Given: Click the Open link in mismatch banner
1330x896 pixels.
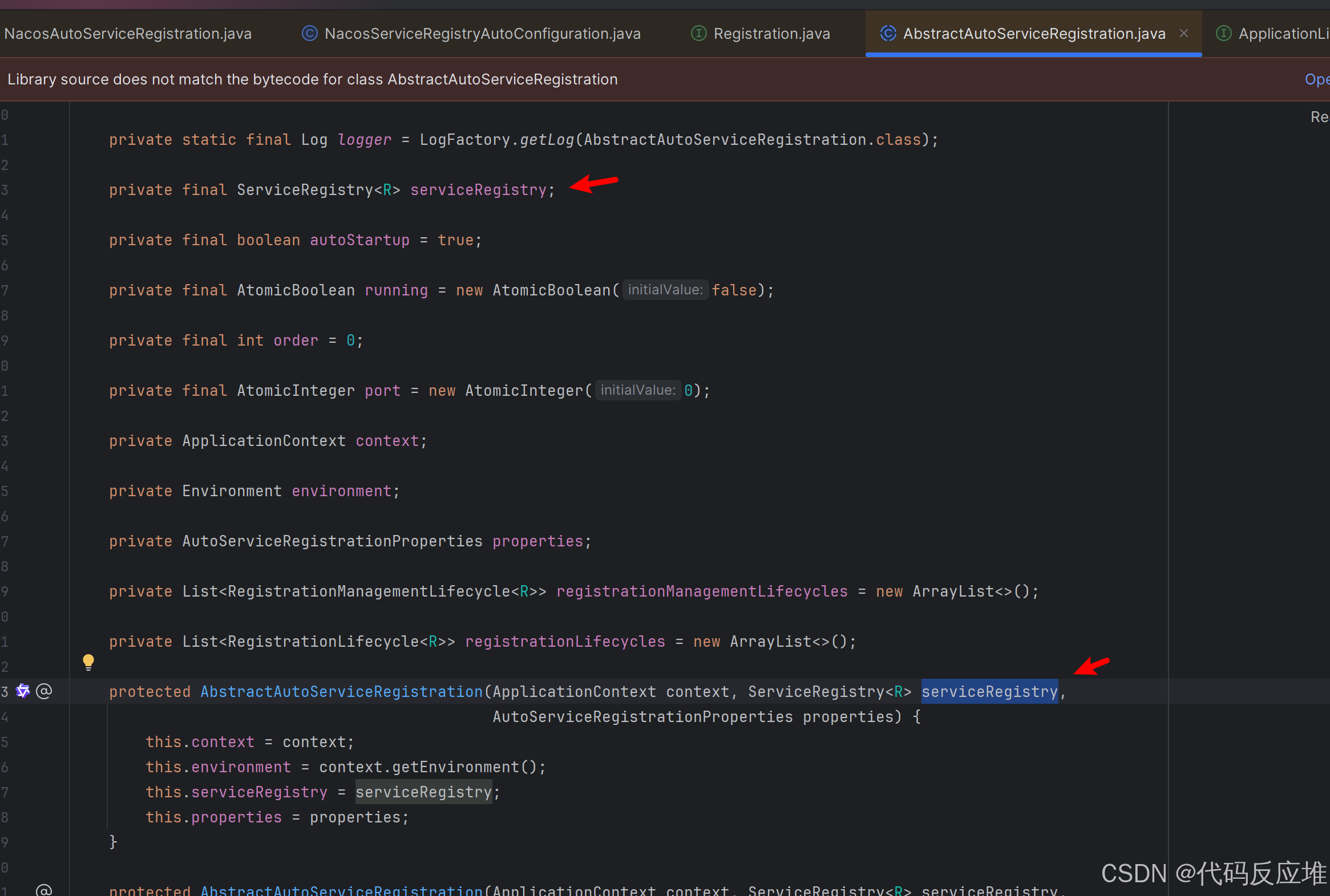Looking at the screenshot, I should click(x=1316, y=79).
